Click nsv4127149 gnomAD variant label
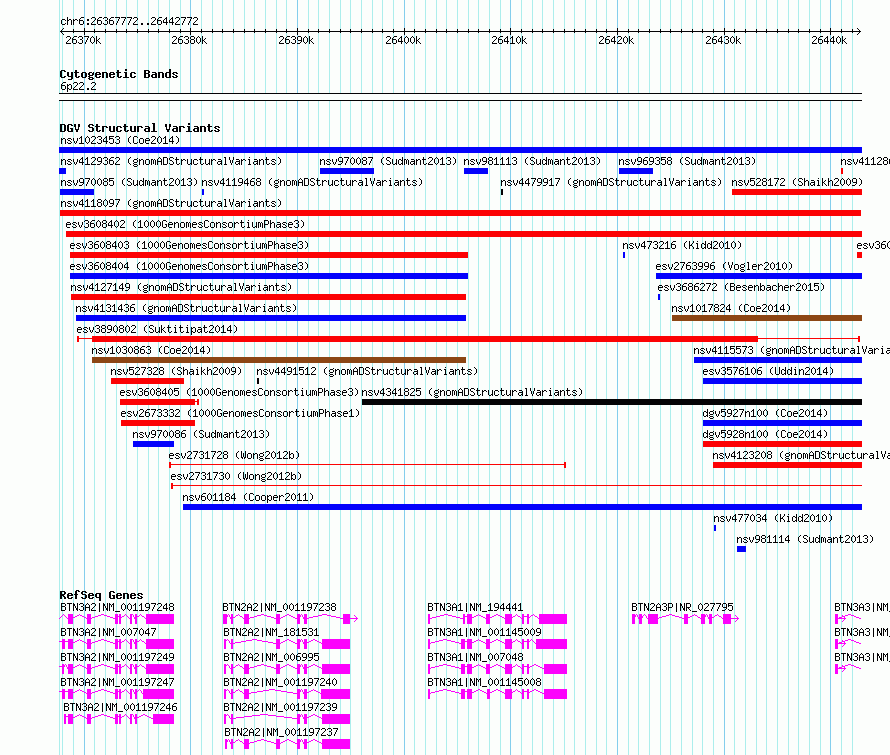Screen dimensions: 890x755 [x=181, y=287]
